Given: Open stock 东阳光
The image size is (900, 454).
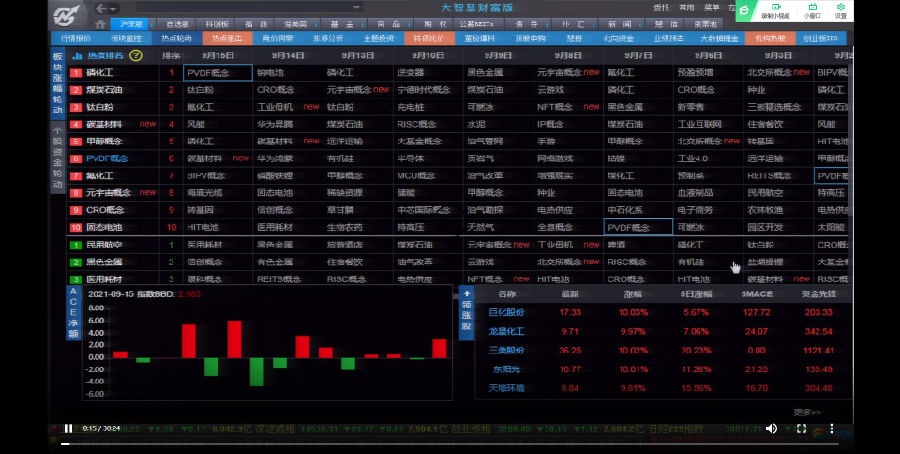Looking at the screenshot, I should click(x=506, y=369).
